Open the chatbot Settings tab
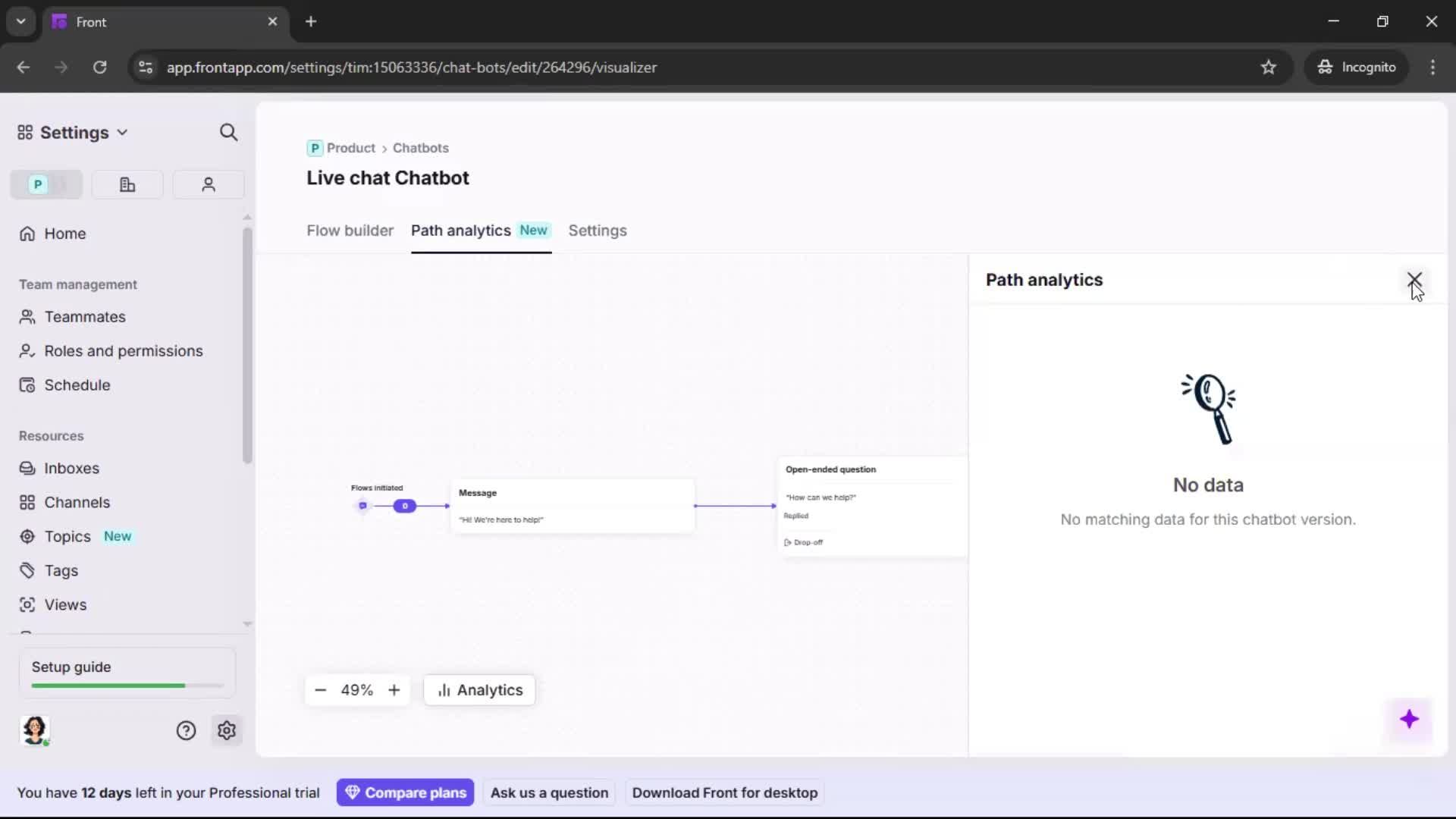Viewport: 1456px width, 819px height. [598, 231]
